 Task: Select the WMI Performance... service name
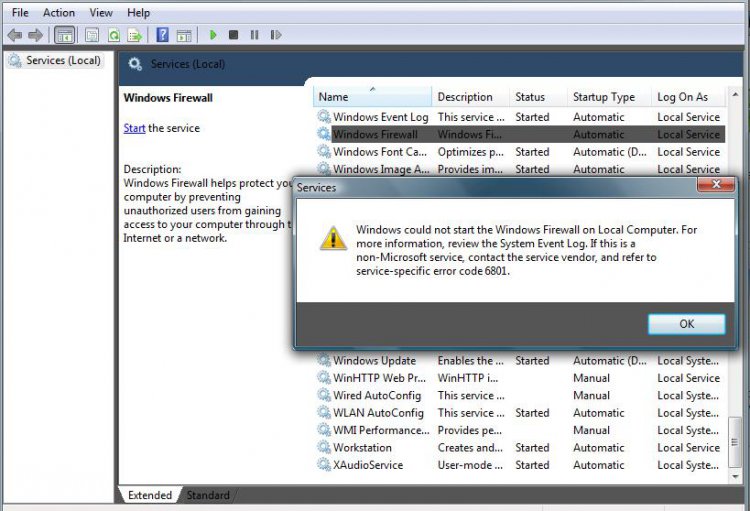point(381,430)
